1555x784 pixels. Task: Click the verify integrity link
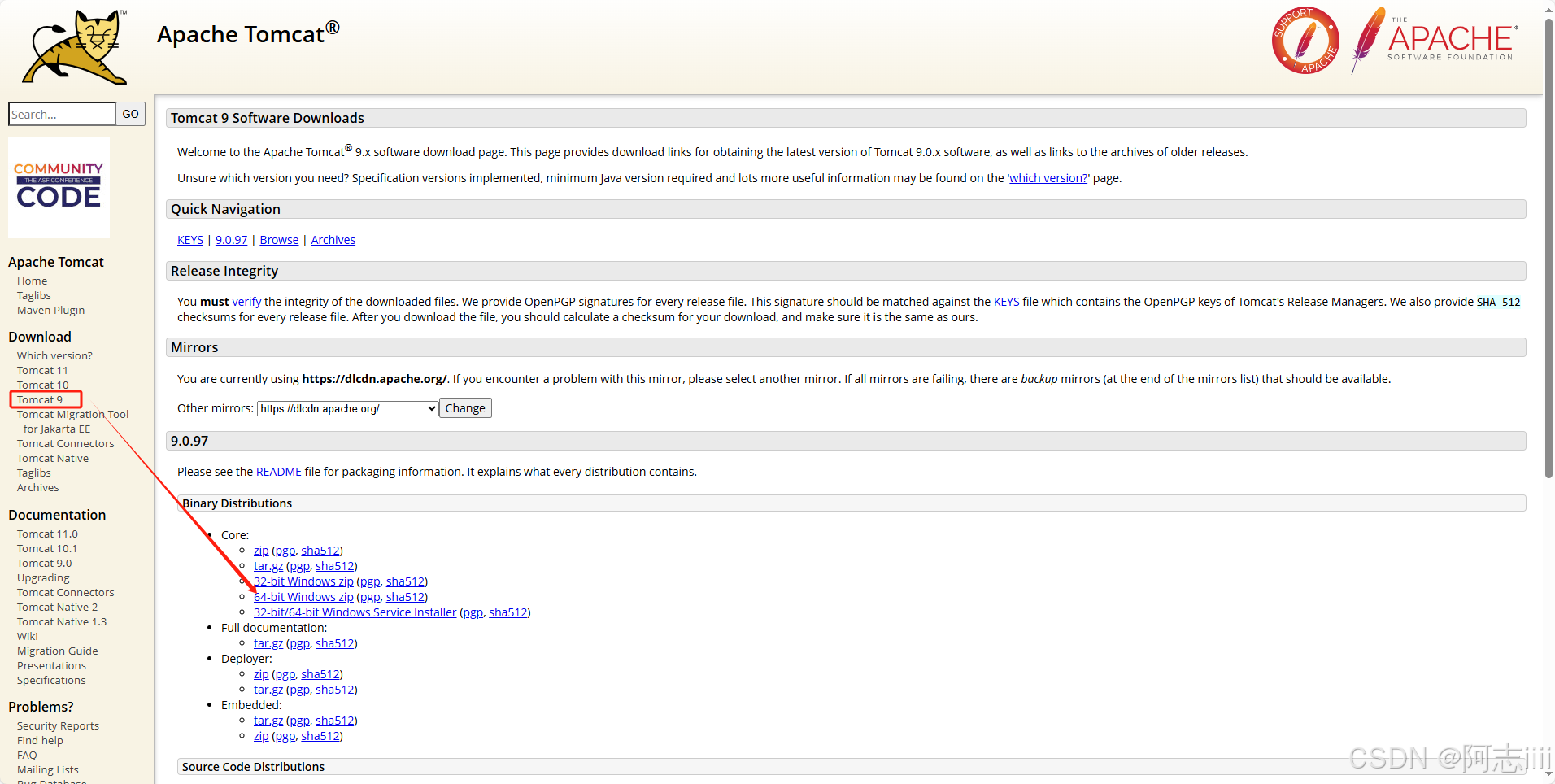tap(246, 302)
